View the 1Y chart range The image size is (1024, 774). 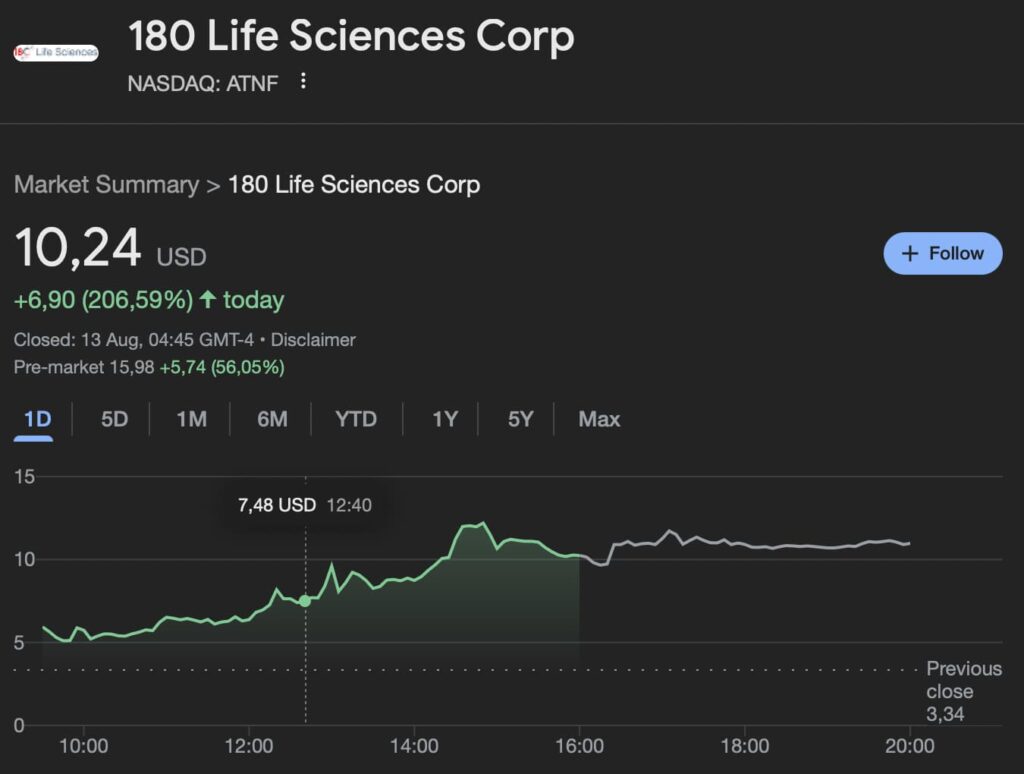click(445, 419)
